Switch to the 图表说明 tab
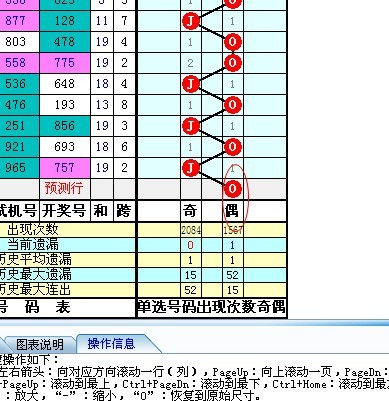Image resolution: width=389 pixels, height=401 pixels. coord(40,344)
